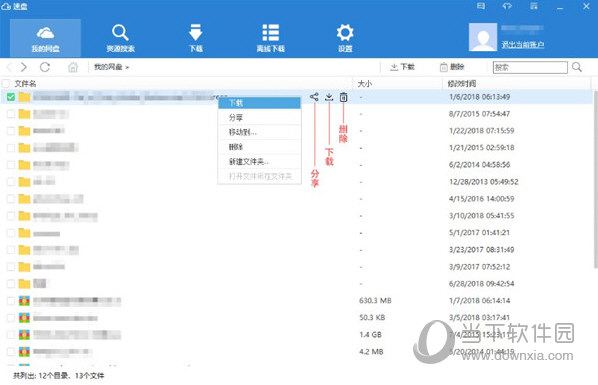The image size is (598, 385).
Task: Click the folder icon in the 4/15/2016 row
Action: [24, 199]
